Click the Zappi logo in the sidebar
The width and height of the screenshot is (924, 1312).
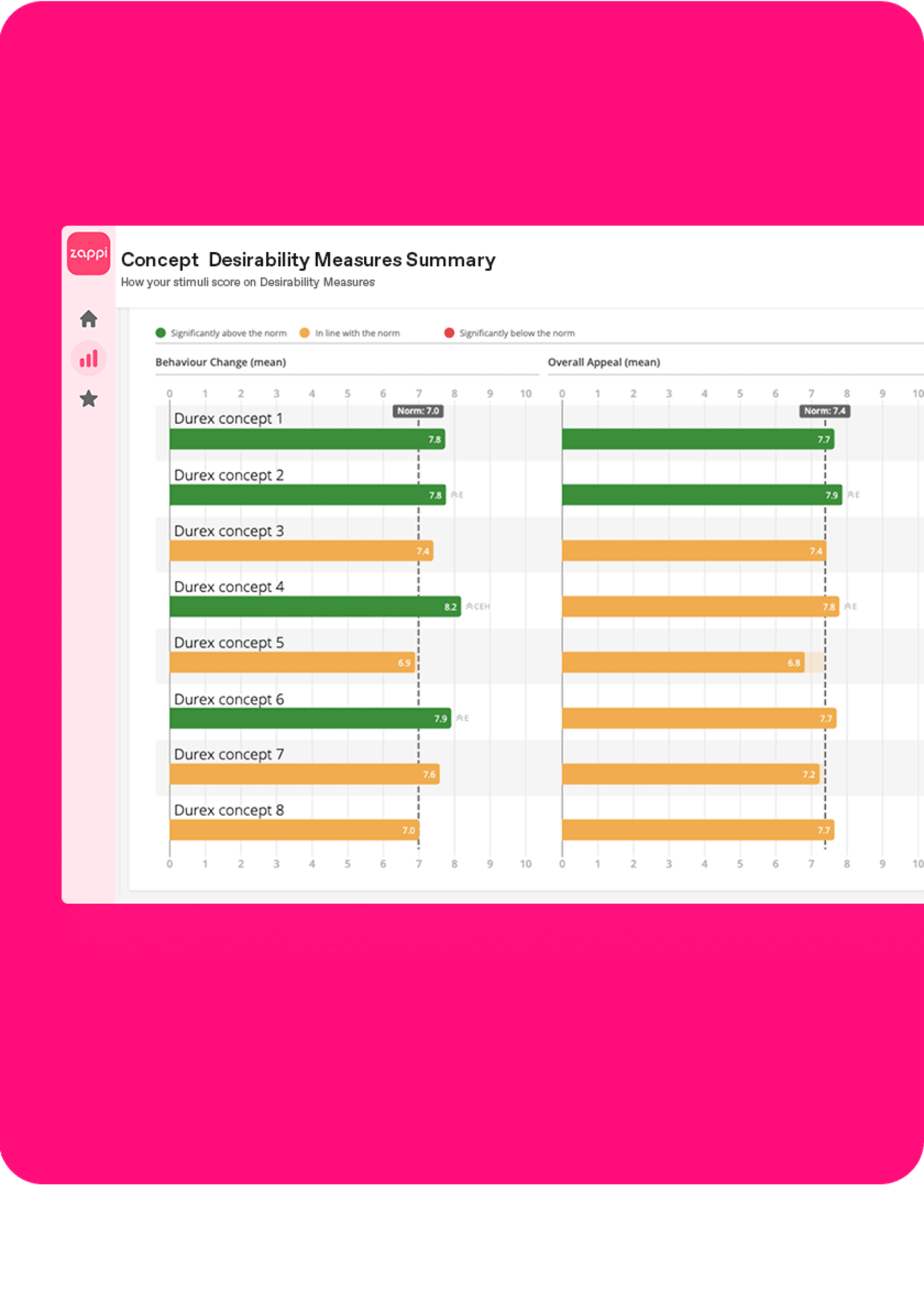coord(89,253)
